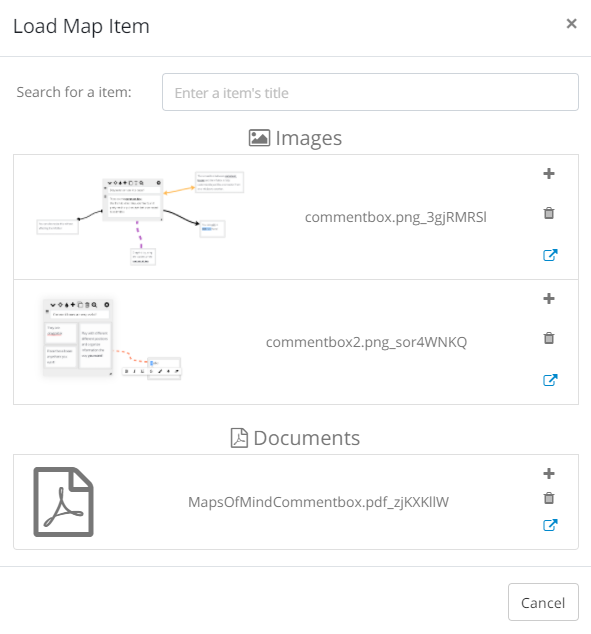
Task: Open commentbox.png_3gjRMRSI in a new window
Action: (x=550, y=255)
